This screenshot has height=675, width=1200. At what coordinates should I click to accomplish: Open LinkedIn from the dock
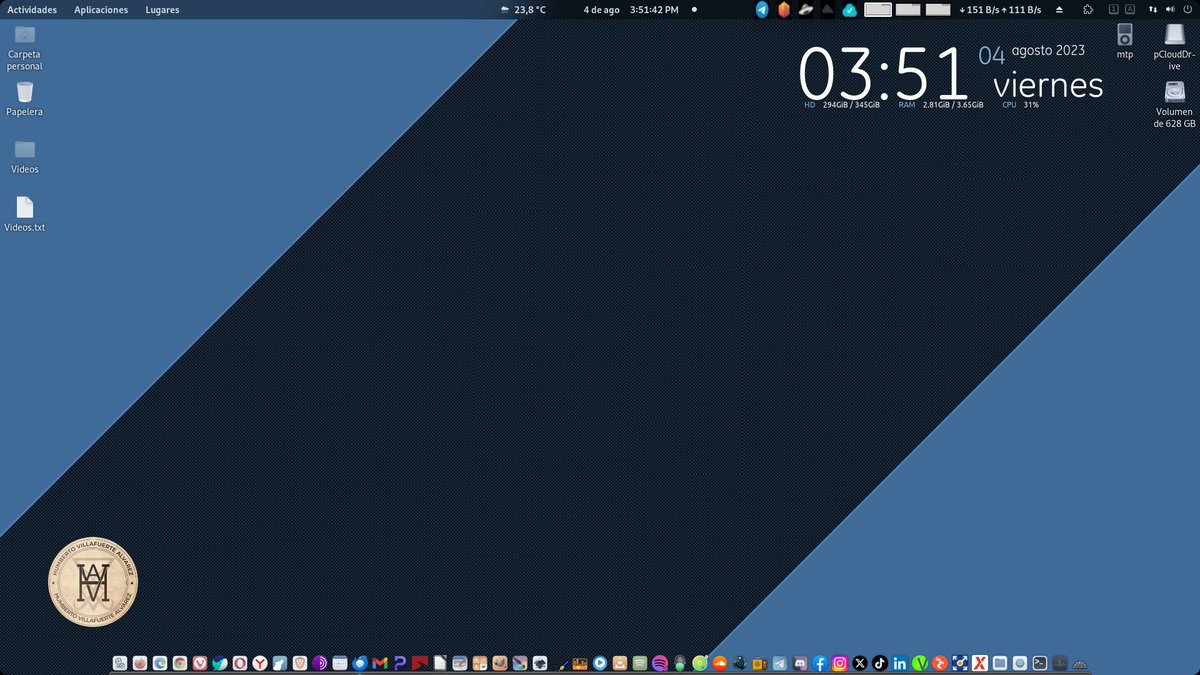click(x=898, y=663)
